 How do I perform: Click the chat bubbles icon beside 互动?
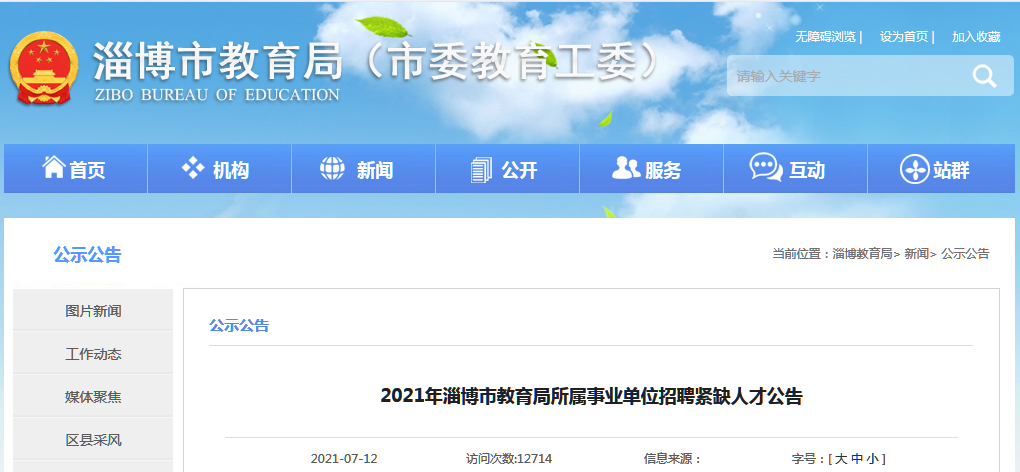[766, 167]
